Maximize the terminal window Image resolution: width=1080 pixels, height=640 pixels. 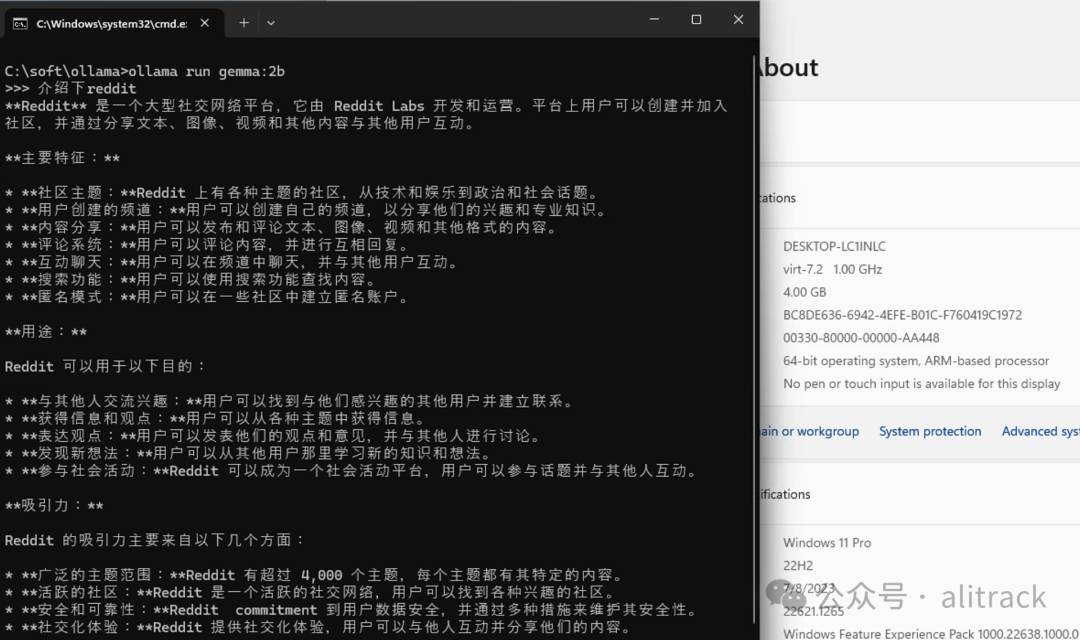point(696,19)
